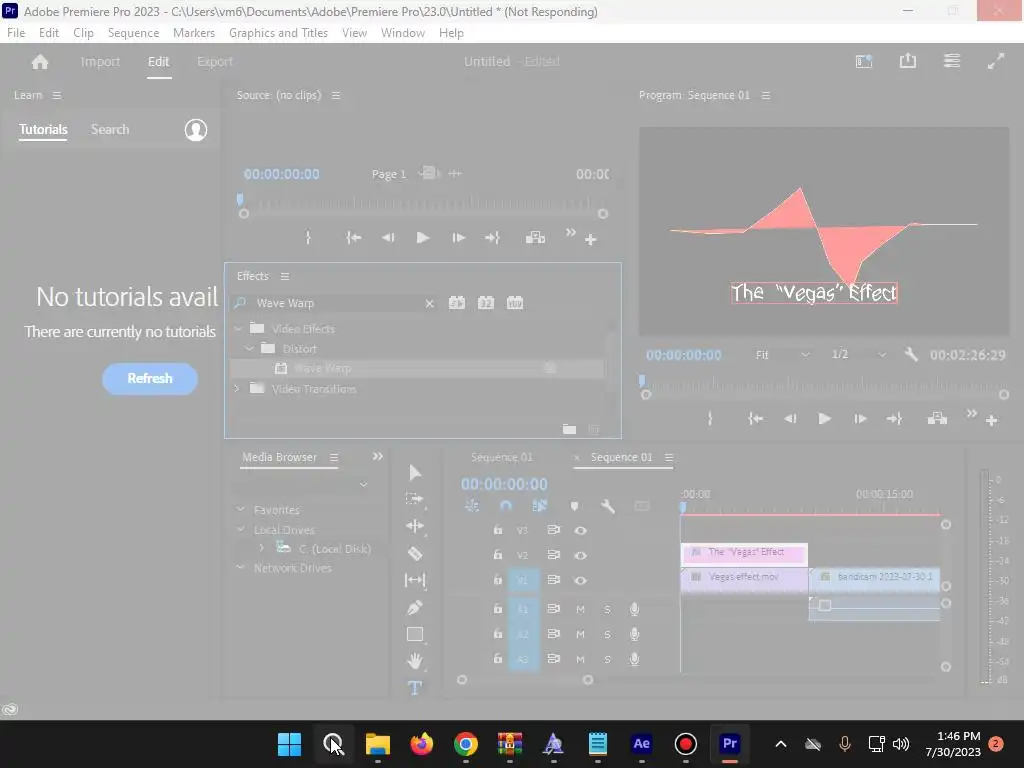Toggle the lock on track V2
Viewport: 1024px width, 768px height.
point(498,554)
